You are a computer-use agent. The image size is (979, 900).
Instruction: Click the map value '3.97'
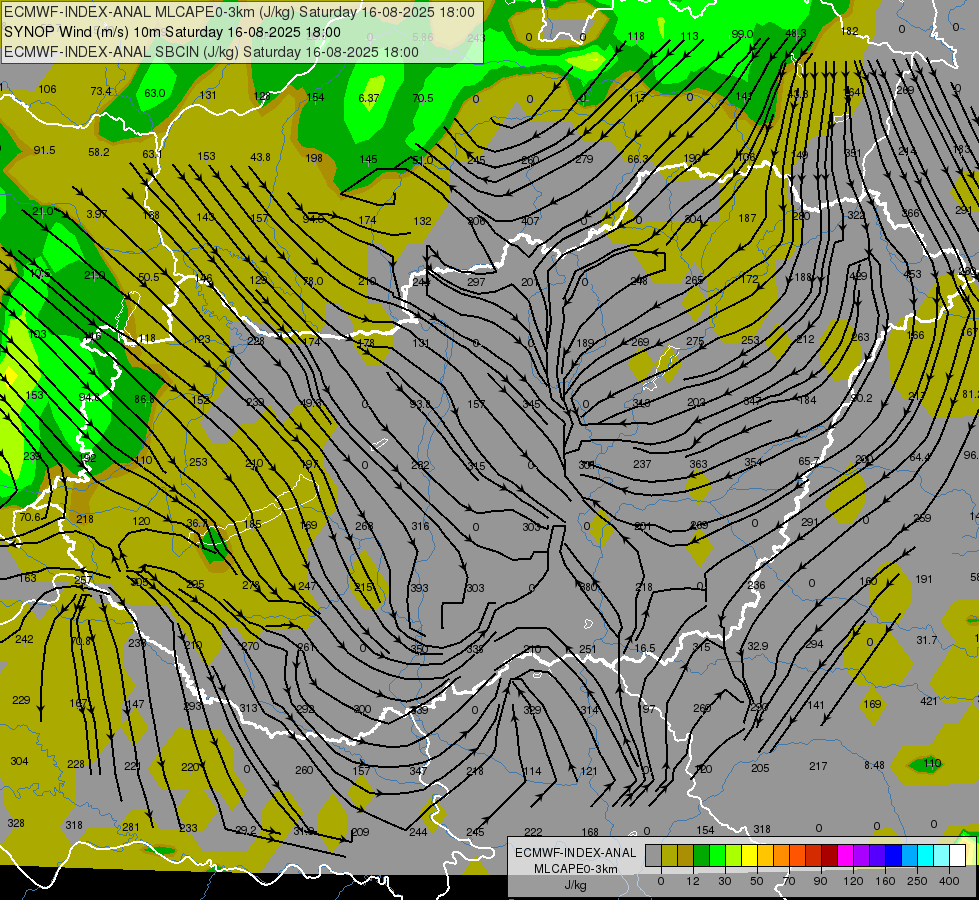(x=97, y=214)
